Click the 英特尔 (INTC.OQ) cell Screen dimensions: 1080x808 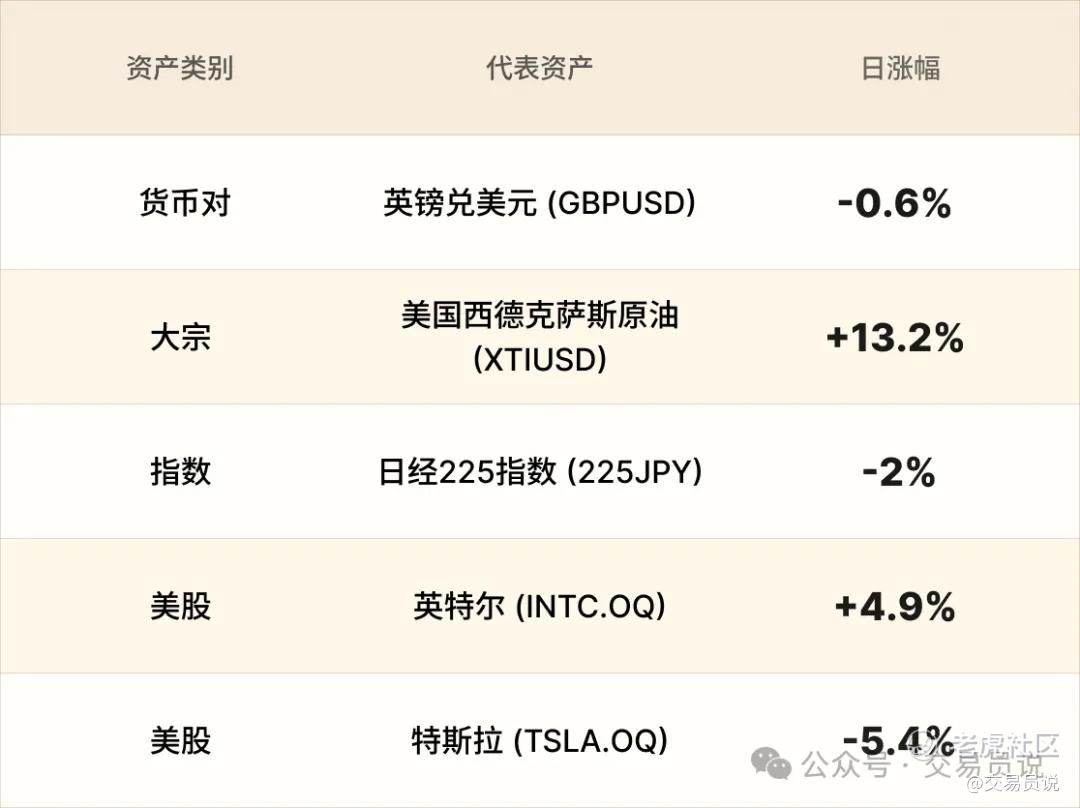[x=539, y=606]
